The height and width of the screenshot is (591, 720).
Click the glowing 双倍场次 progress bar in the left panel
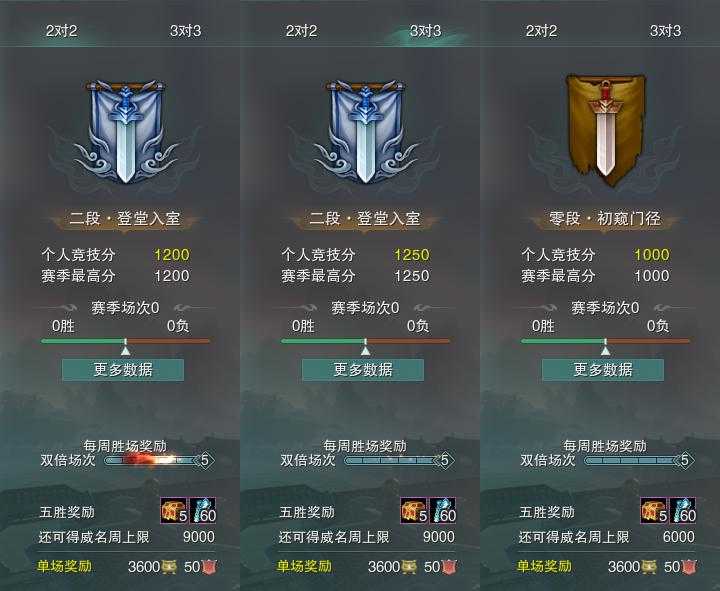152,460
